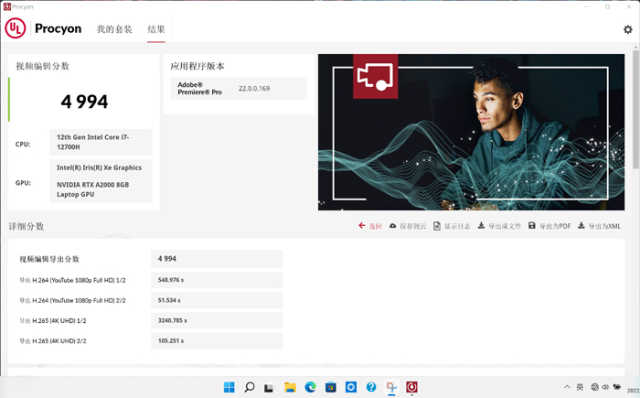Click the vertical scrollbar of the results page

636,109
